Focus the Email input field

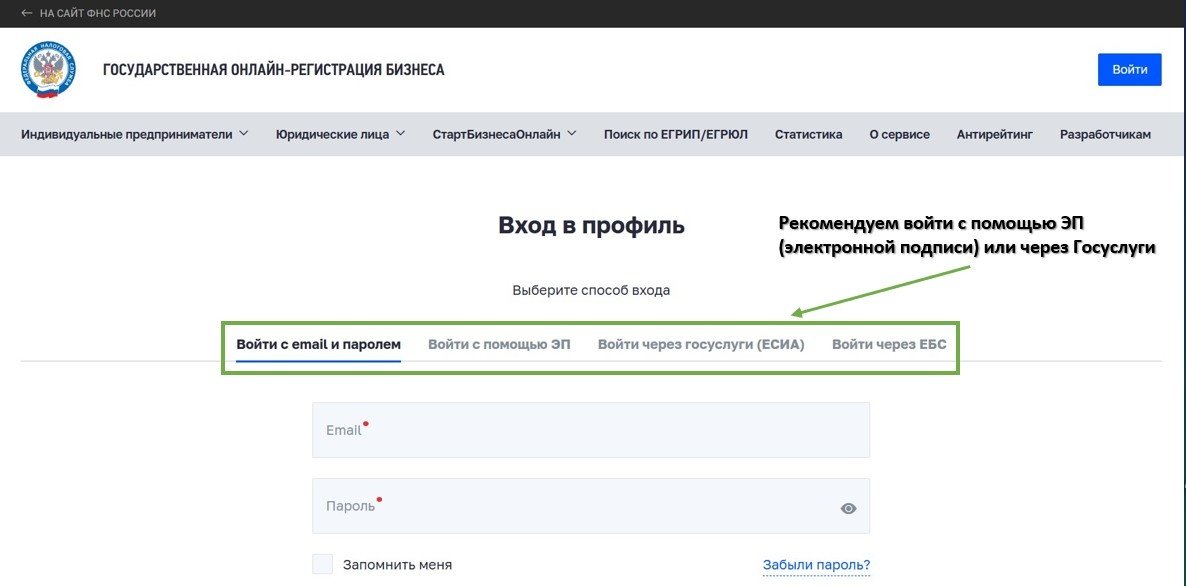591,429
